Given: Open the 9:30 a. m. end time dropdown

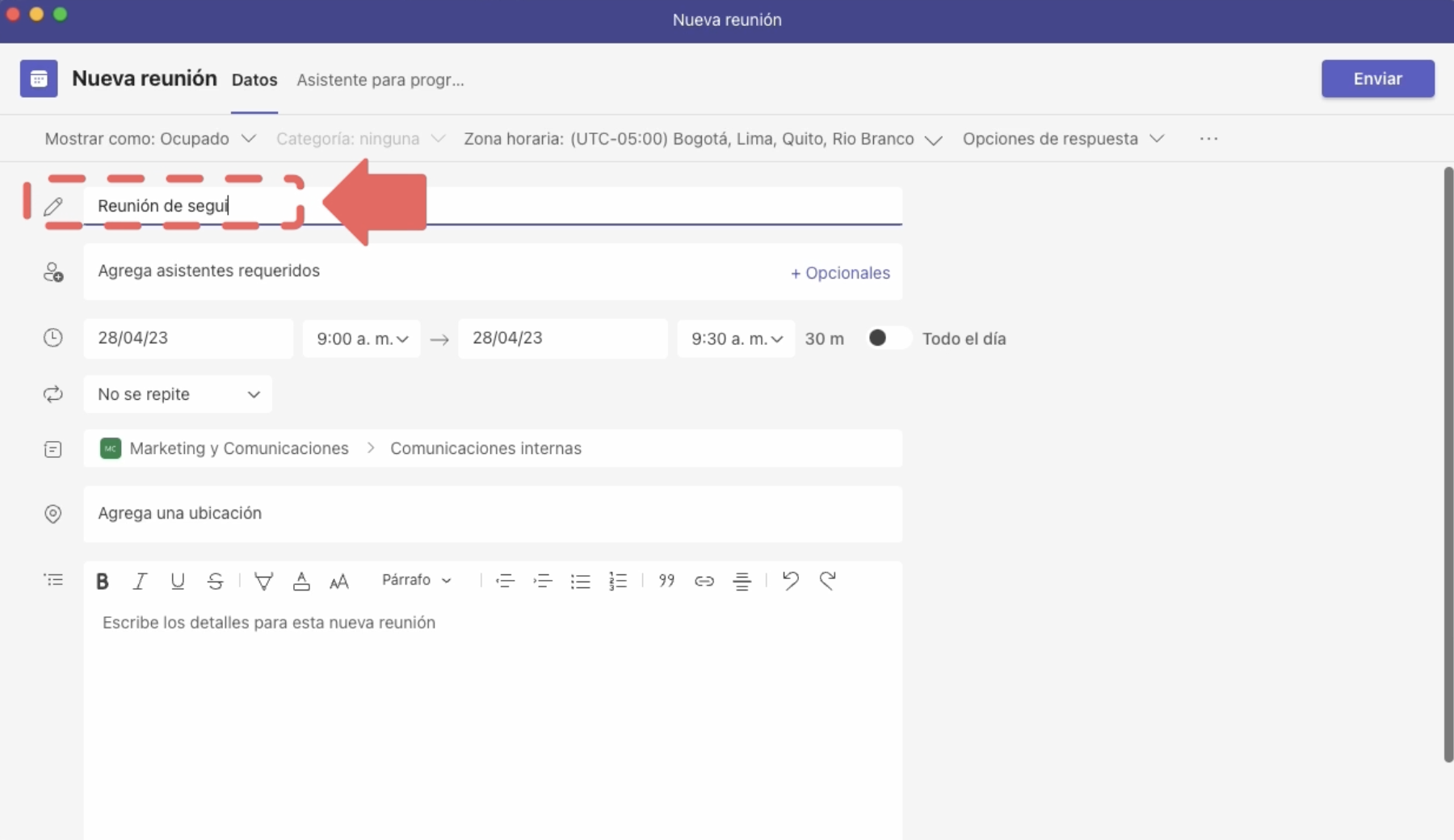Looking at the screenshot, I should pyautogui.click(x=736, y=338).
